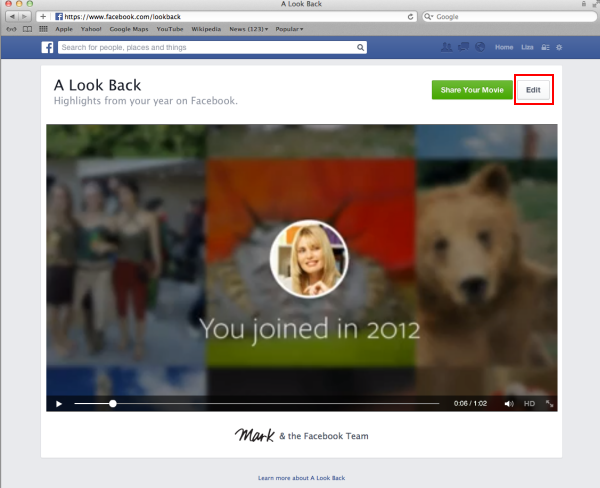The image size is (600, 488).
Task: Click the search magnifier in Facebook bar
Action: point(360,47)
